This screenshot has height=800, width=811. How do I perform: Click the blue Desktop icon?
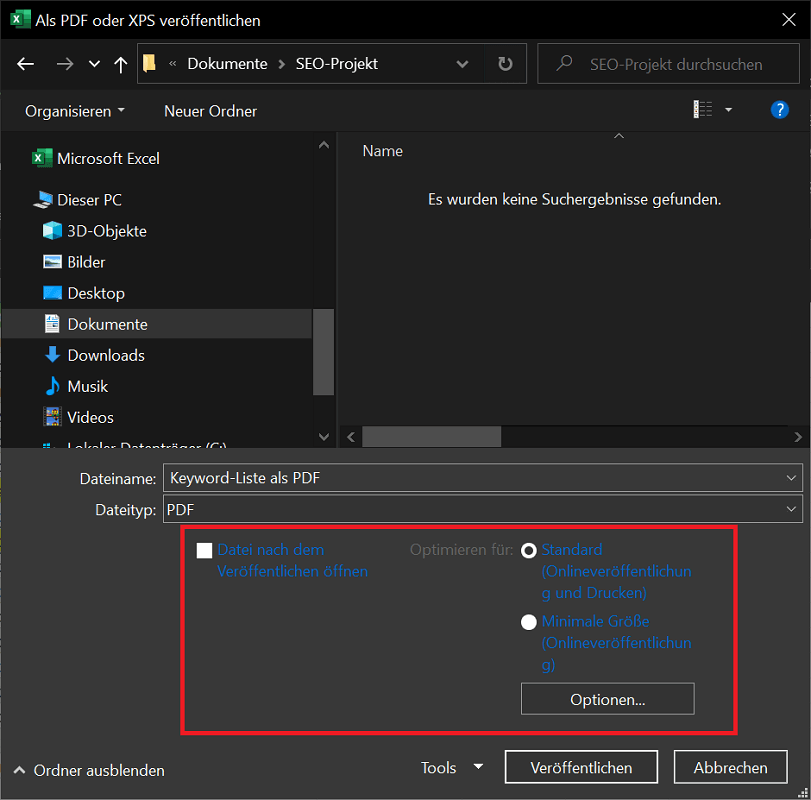tap(52, 293)
